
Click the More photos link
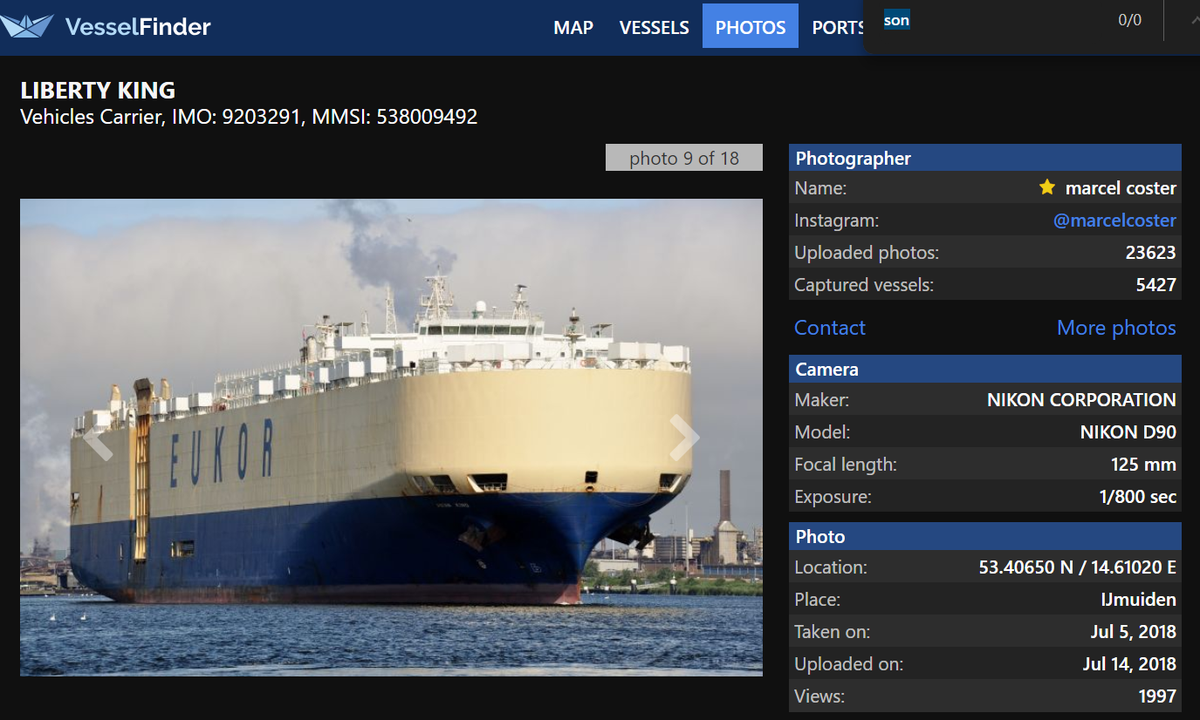(x=1116, y=328)
